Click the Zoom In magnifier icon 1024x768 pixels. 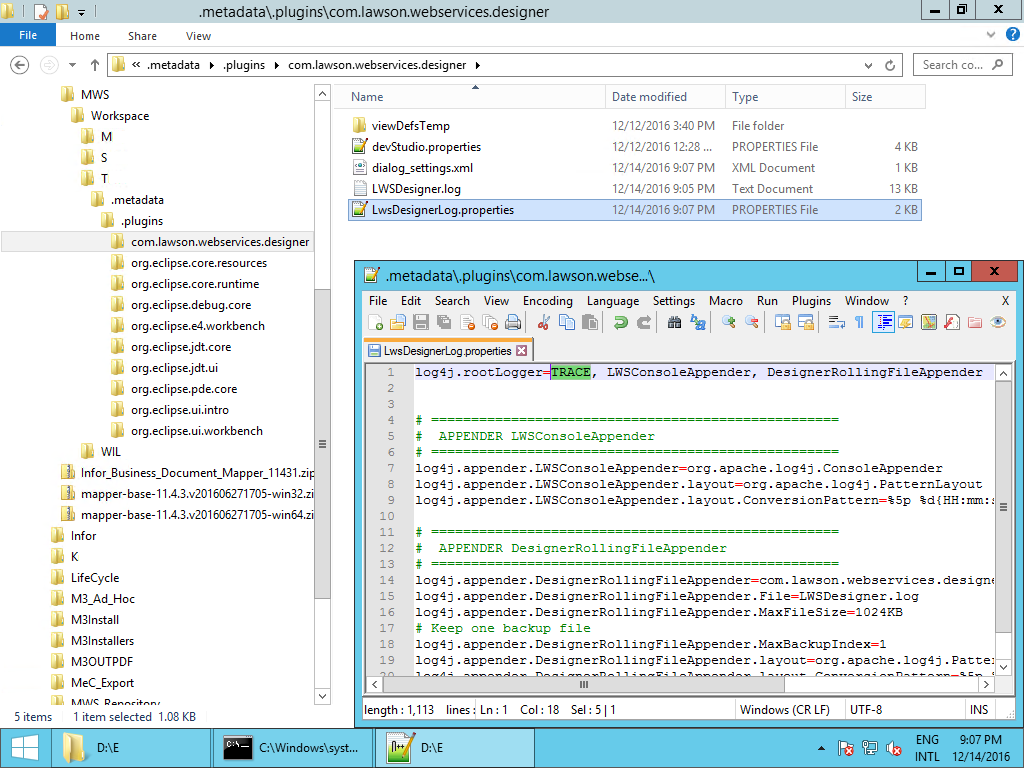click(729, 322)
